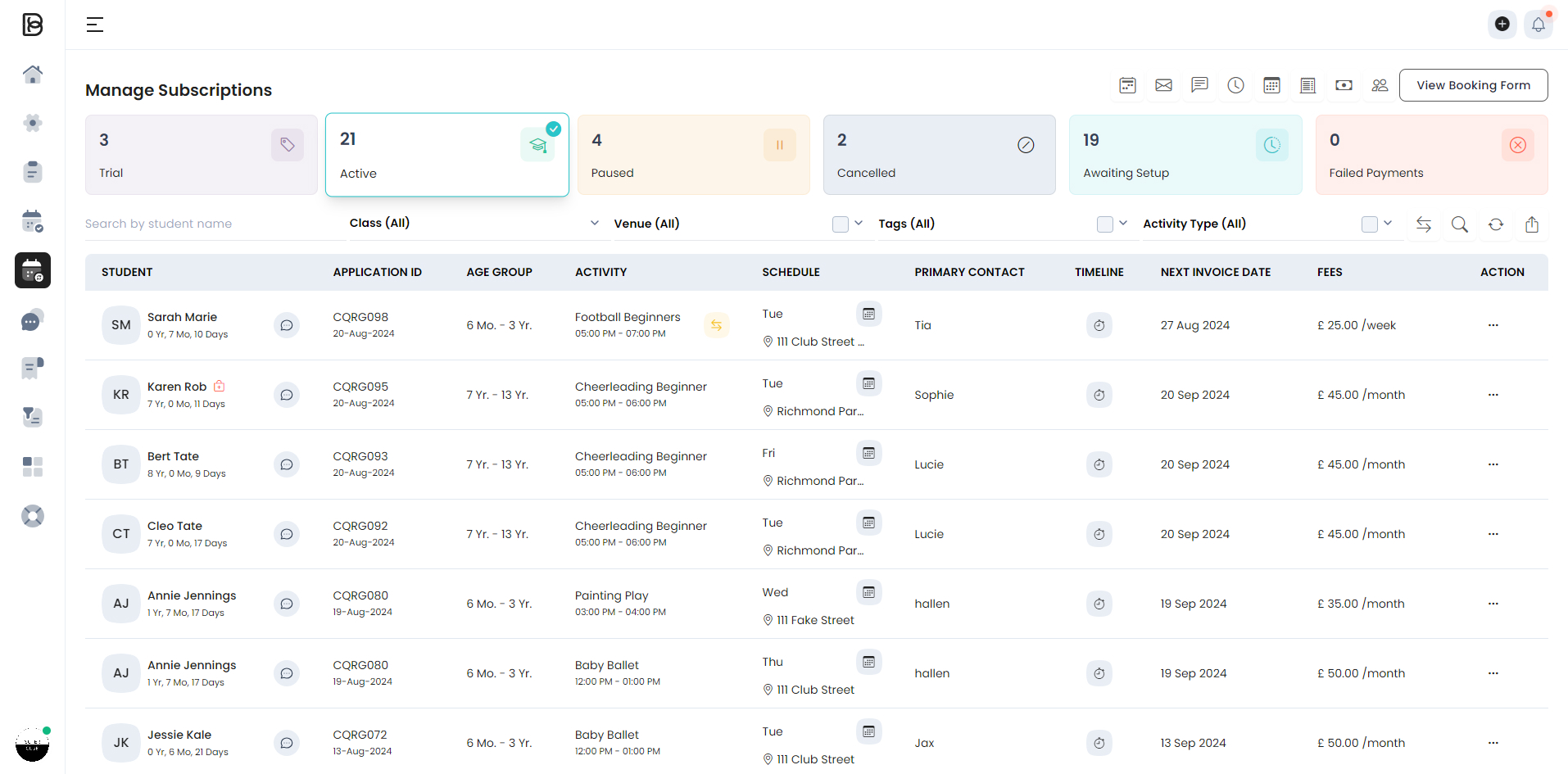The image size is (1568, 774).
Task: Open Sarah Marie's schedule calendar icon
Action: click(868, 314)
